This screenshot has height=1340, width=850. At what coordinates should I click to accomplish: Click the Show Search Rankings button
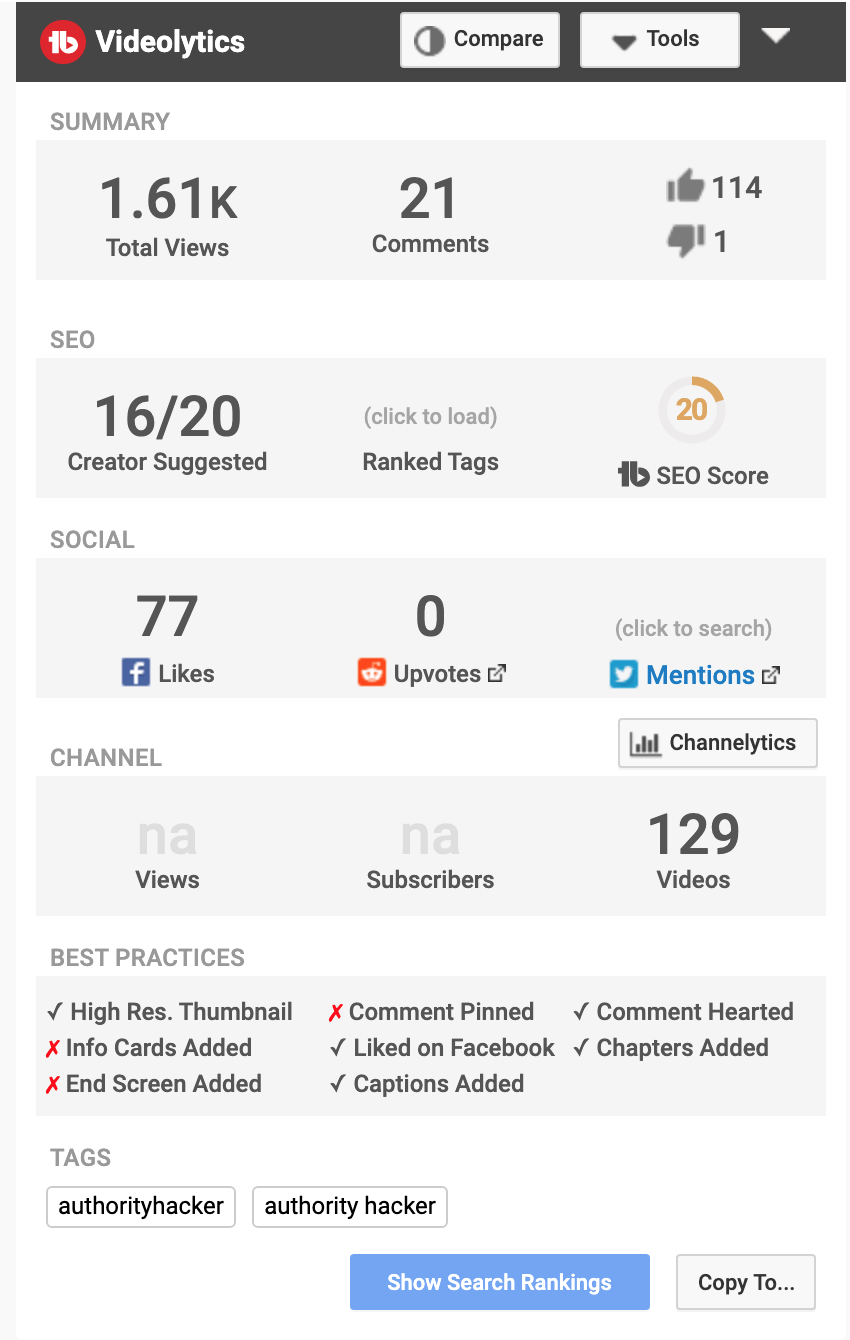tap(499, 1282)
